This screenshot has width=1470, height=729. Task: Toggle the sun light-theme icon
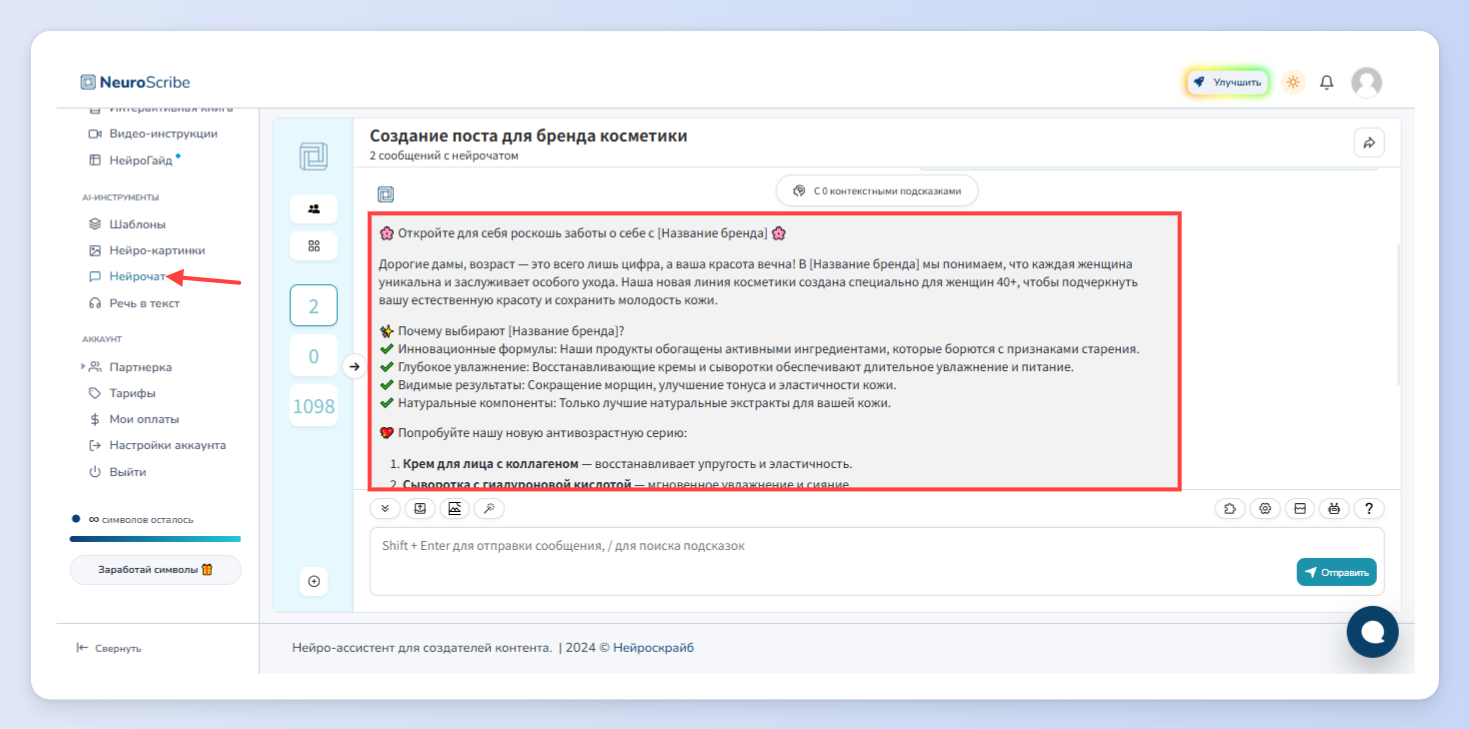1293,82
